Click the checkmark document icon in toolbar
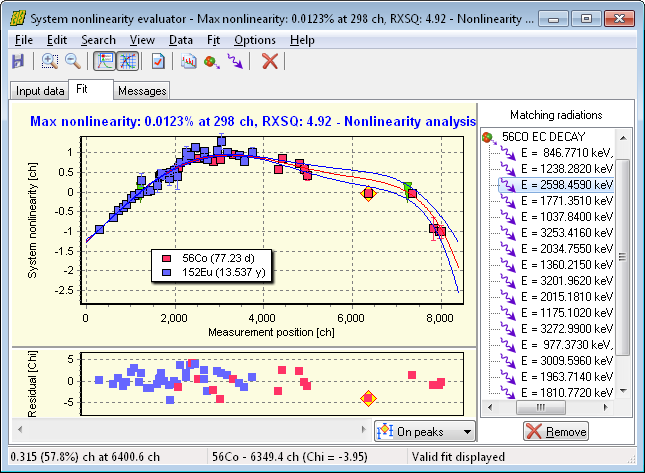This screenshot has height=473, width=645. click(158, 62)
